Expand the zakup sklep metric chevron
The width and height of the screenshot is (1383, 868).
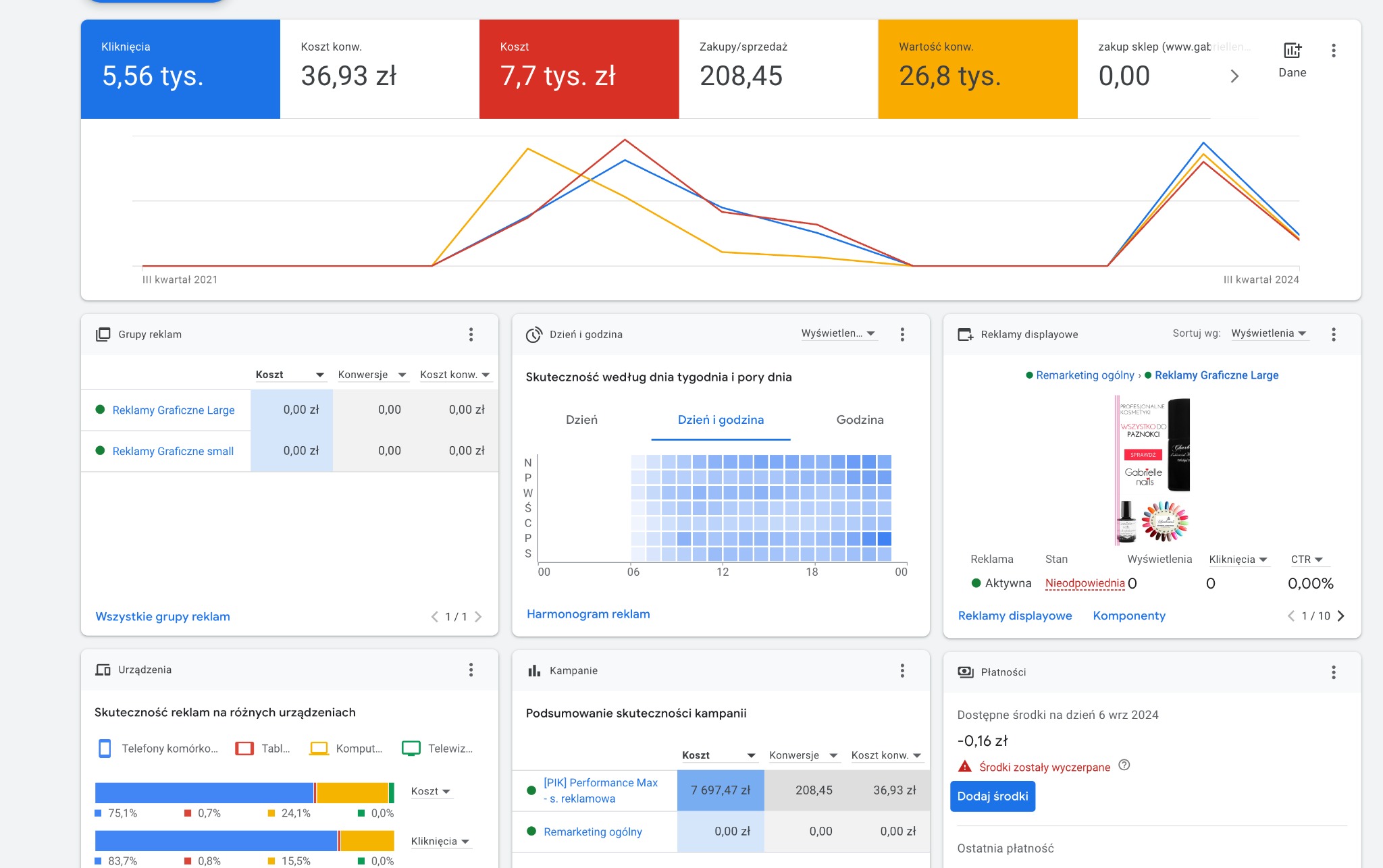point(1234,76)
